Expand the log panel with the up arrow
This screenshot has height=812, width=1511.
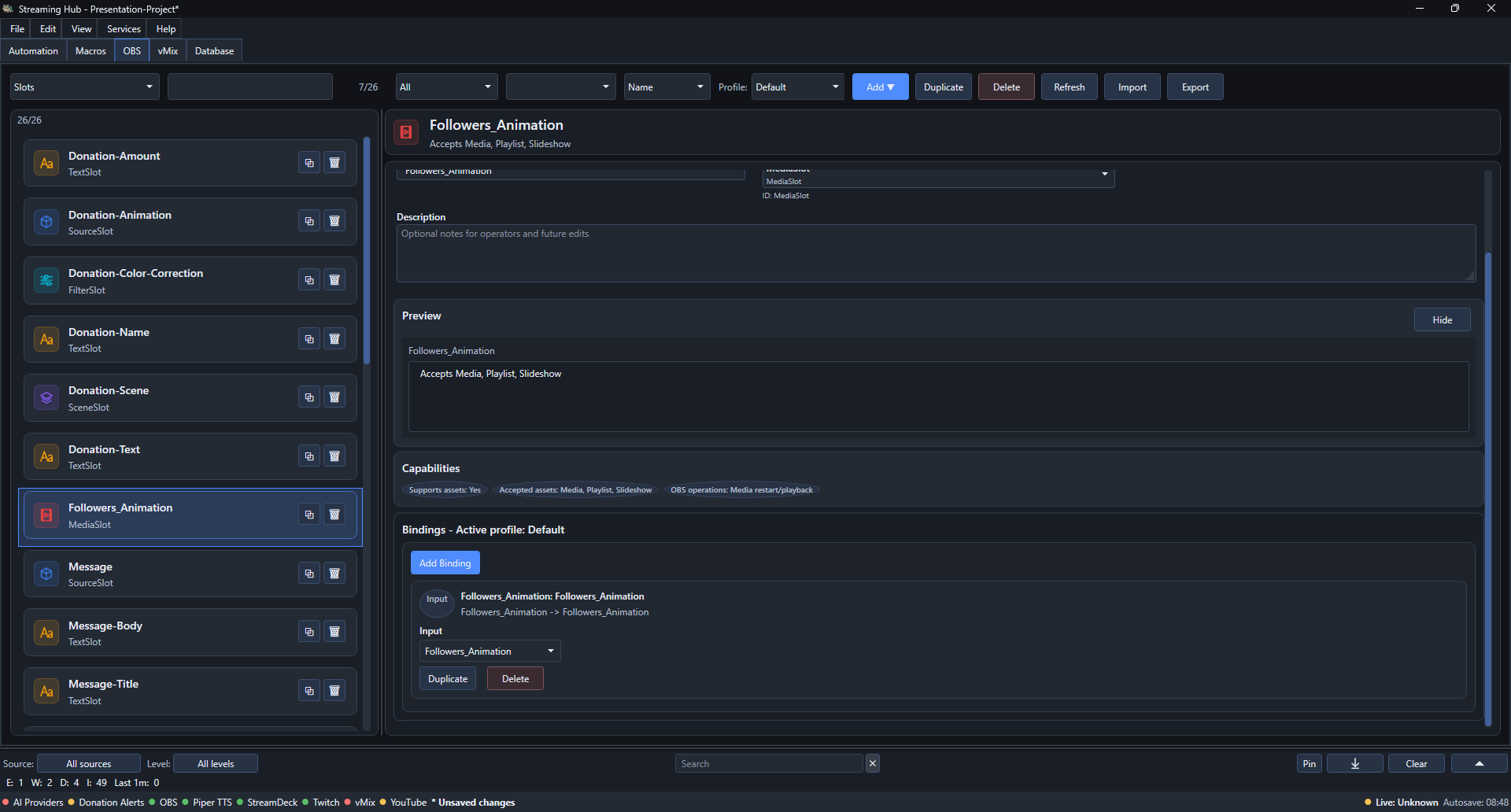(1480, 763)
